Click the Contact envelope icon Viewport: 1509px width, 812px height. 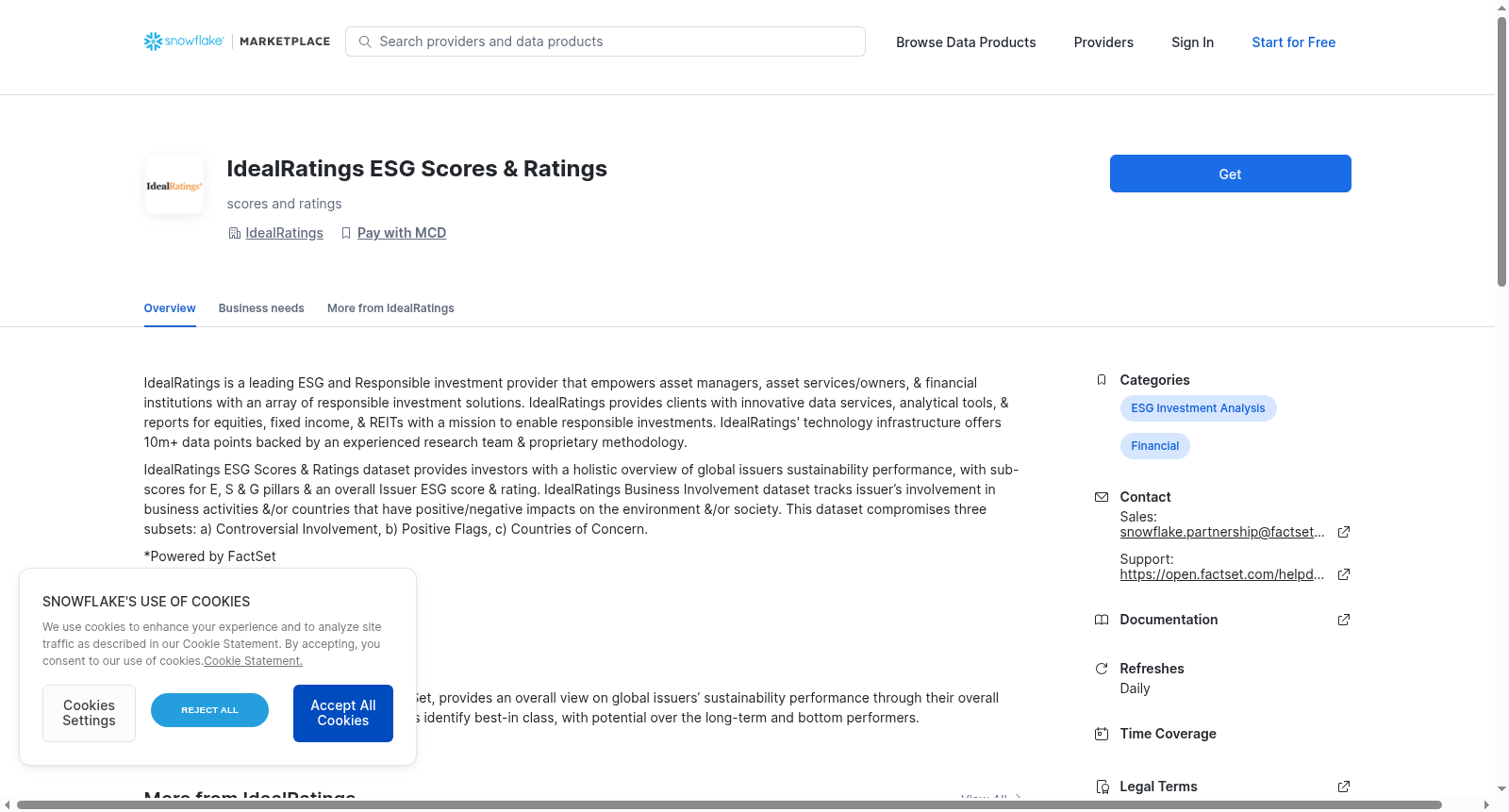[x=1102, y=497]
